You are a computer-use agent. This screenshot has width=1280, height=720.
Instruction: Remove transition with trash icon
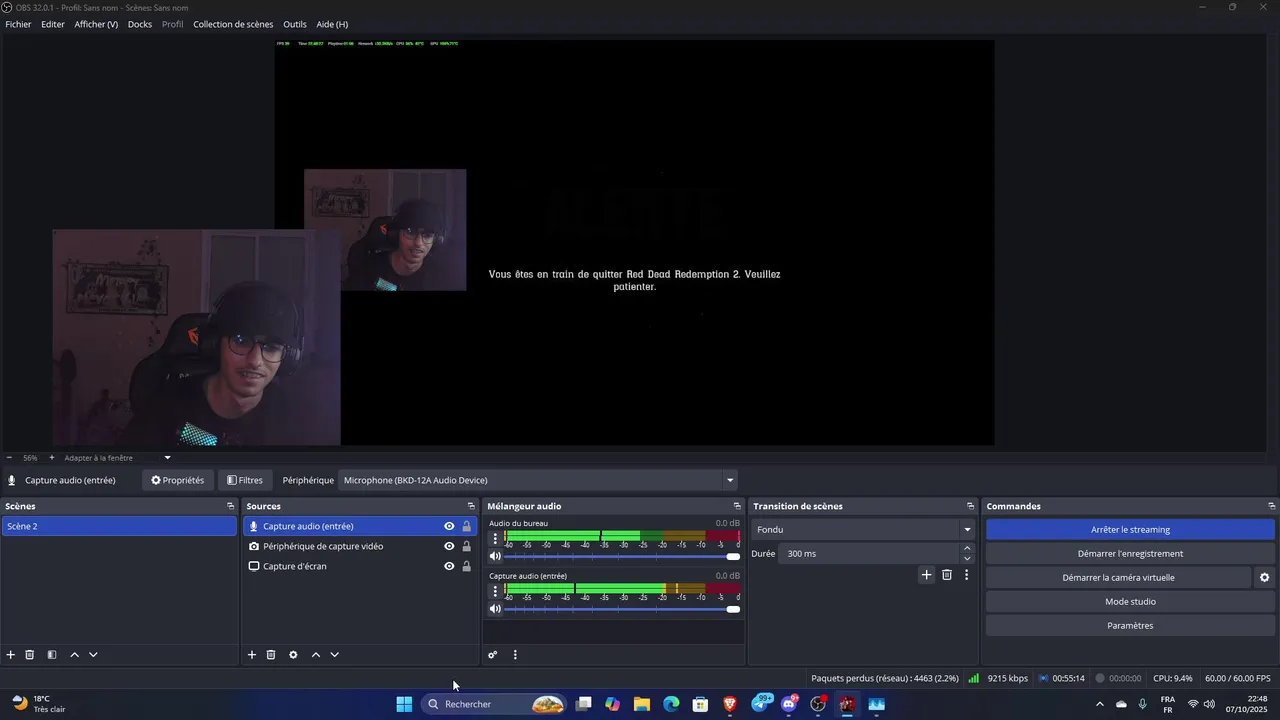point(947,575)
